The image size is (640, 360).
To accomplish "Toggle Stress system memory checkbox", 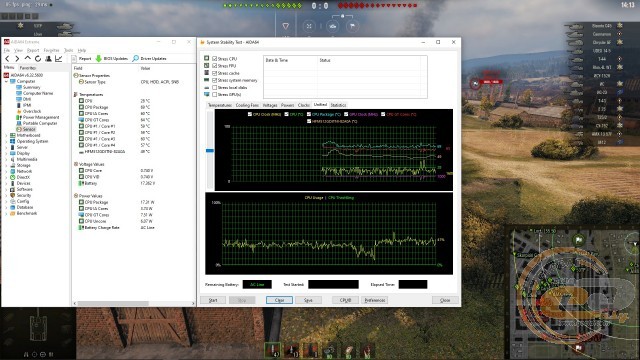I will [215, 80].
